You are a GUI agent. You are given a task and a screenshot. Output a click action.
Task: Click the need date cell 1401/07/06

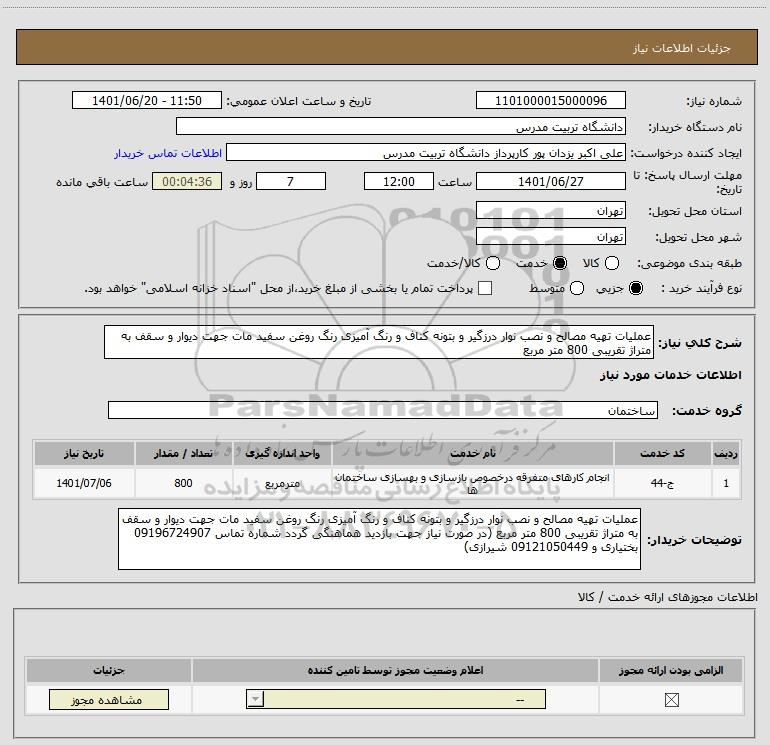click(84, 483)
